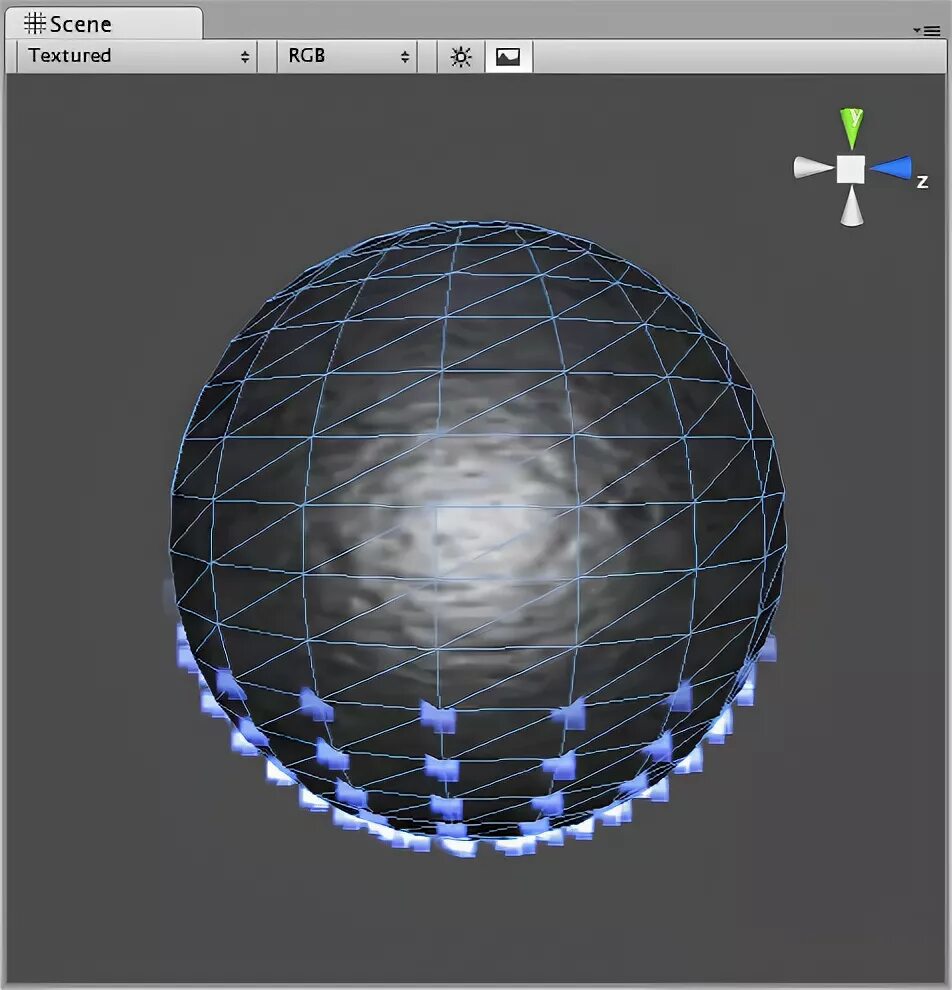This screenshot has width=952, height=990.
Task: Open the Scene panel options menu
Action: [x=927, y=30]
